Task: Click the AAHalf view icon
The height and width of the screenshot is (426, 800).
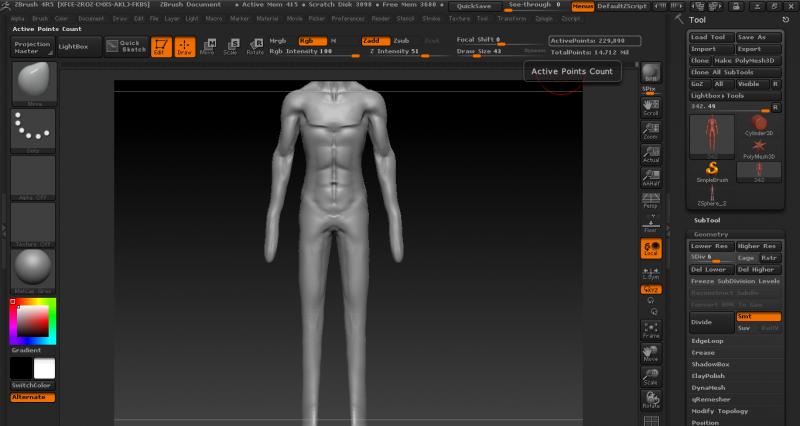Action: pos(651,175)
